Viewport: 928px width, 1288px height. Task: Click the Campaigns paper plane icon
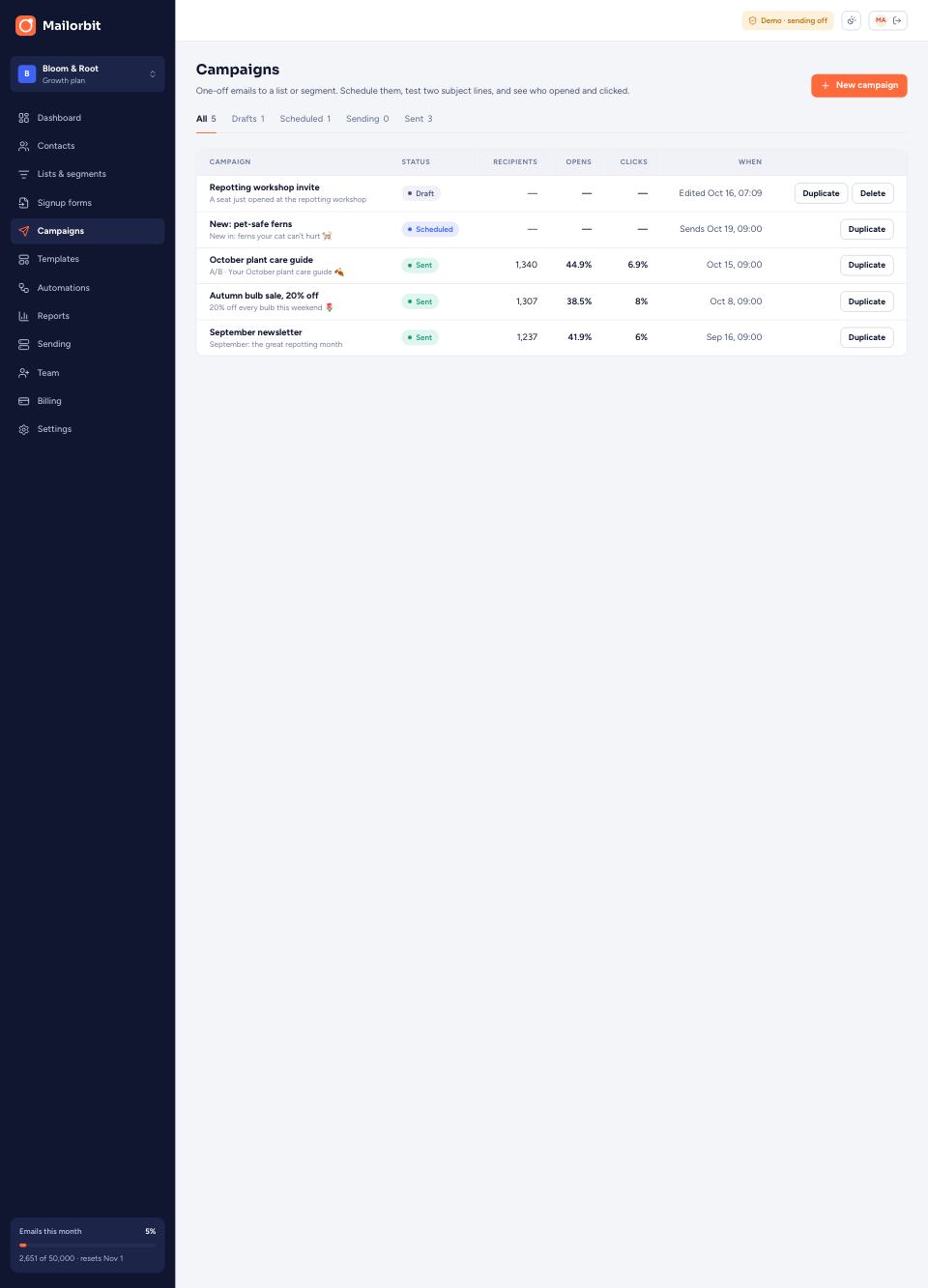point(24,231)
